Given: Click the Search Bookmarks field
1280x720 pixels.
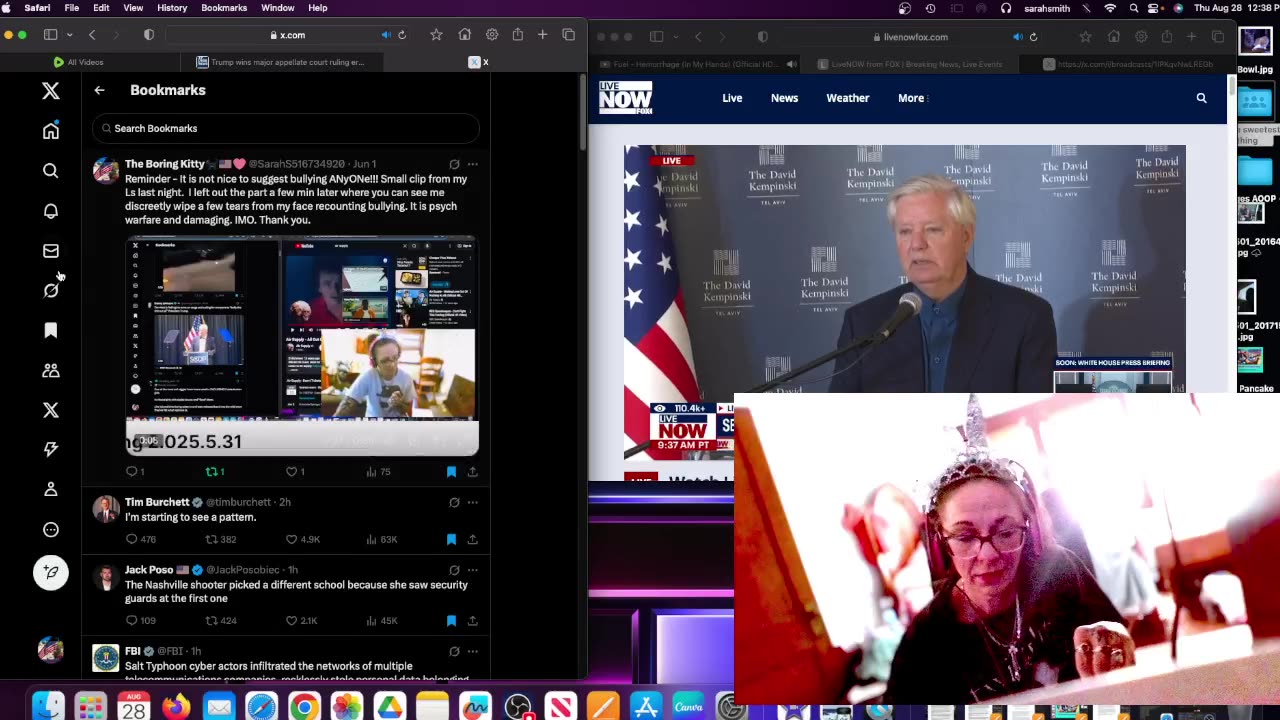Looking at the screenshot, I should [286, 128].
